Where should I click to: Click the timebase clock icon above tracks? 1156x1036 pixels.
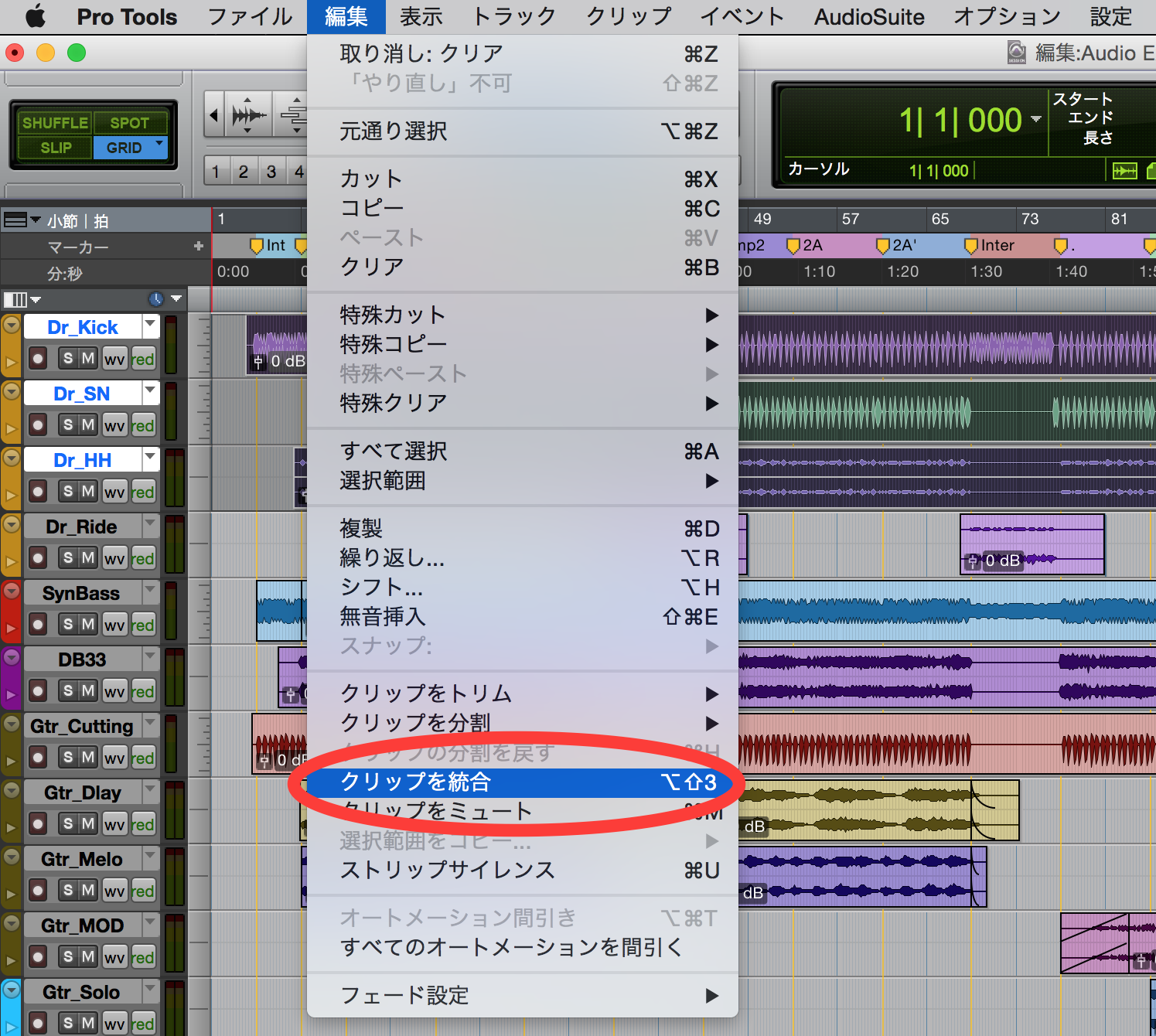pos(156,298)
